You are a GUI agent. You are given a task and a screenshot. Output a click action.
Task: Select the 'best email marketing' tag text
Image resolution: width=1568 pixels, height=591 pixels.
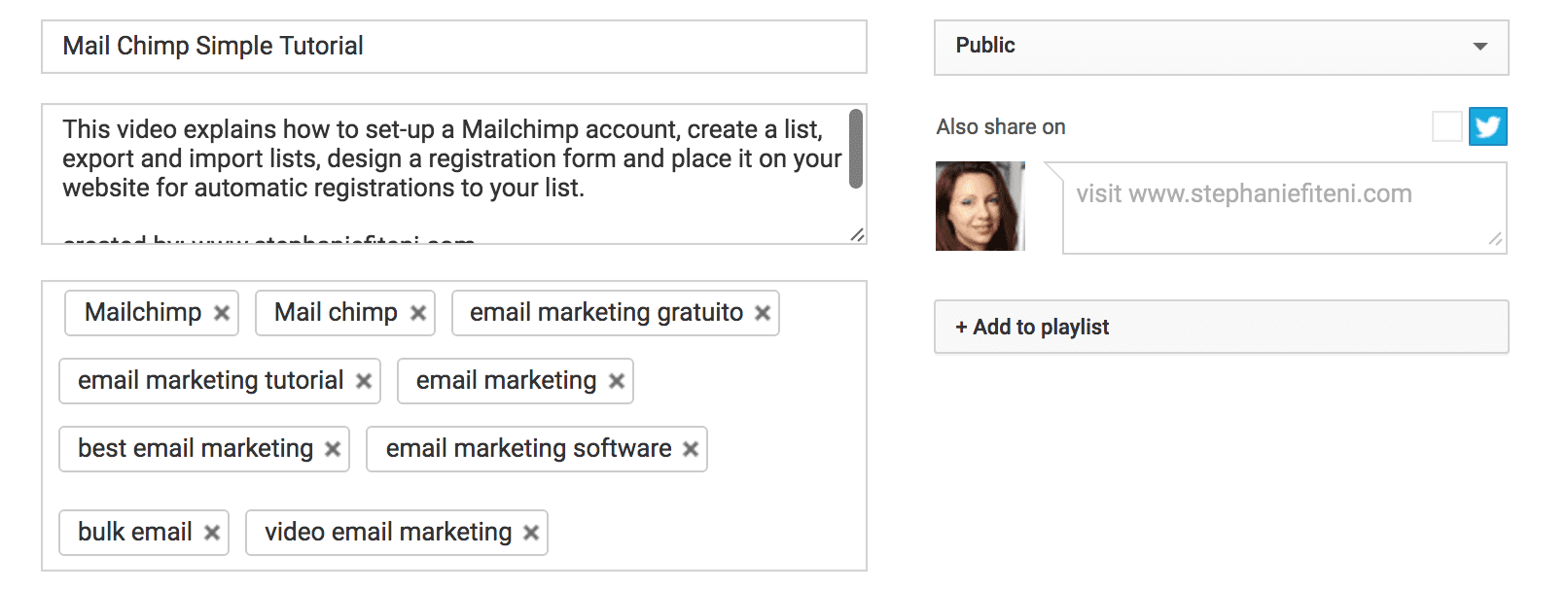pos(196,448)
